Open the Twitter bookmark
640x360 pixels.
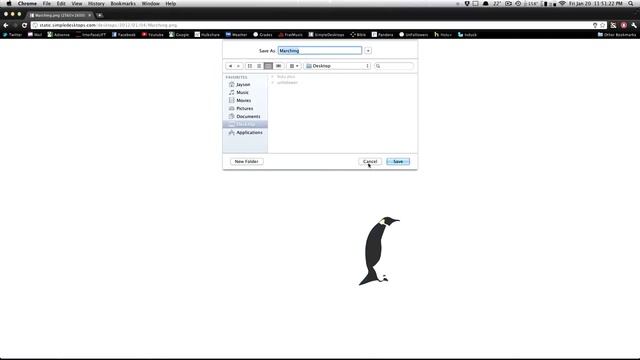coord(12,35)
